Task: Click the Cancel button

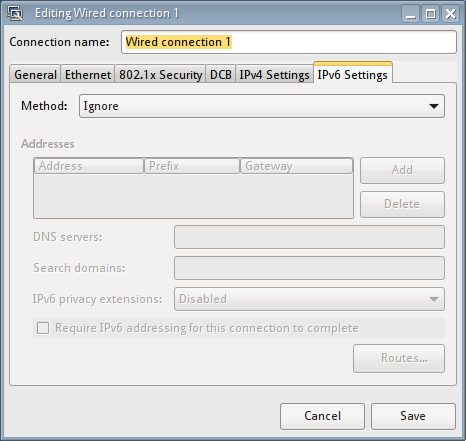Action: (x=322, y=416)
